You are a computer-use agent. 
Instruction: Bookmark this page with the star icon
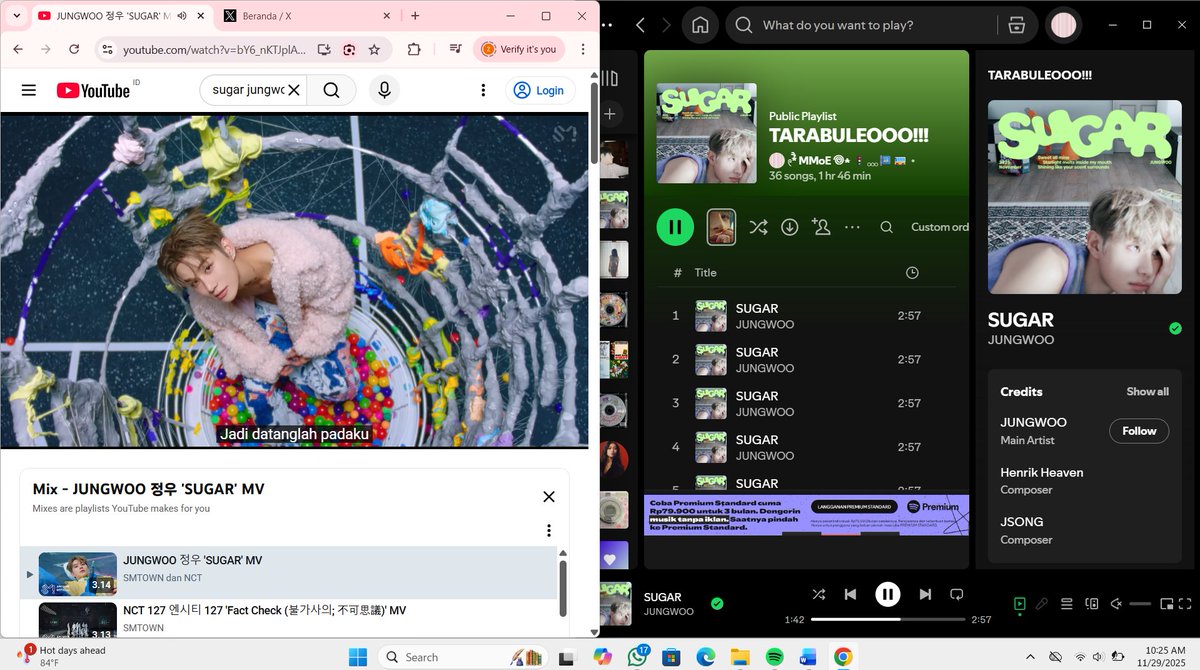[374, 49]
